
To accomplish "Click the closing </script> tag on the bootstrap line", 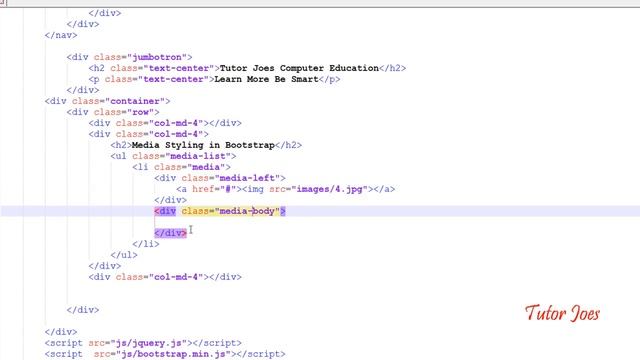I will pos(261,354).
